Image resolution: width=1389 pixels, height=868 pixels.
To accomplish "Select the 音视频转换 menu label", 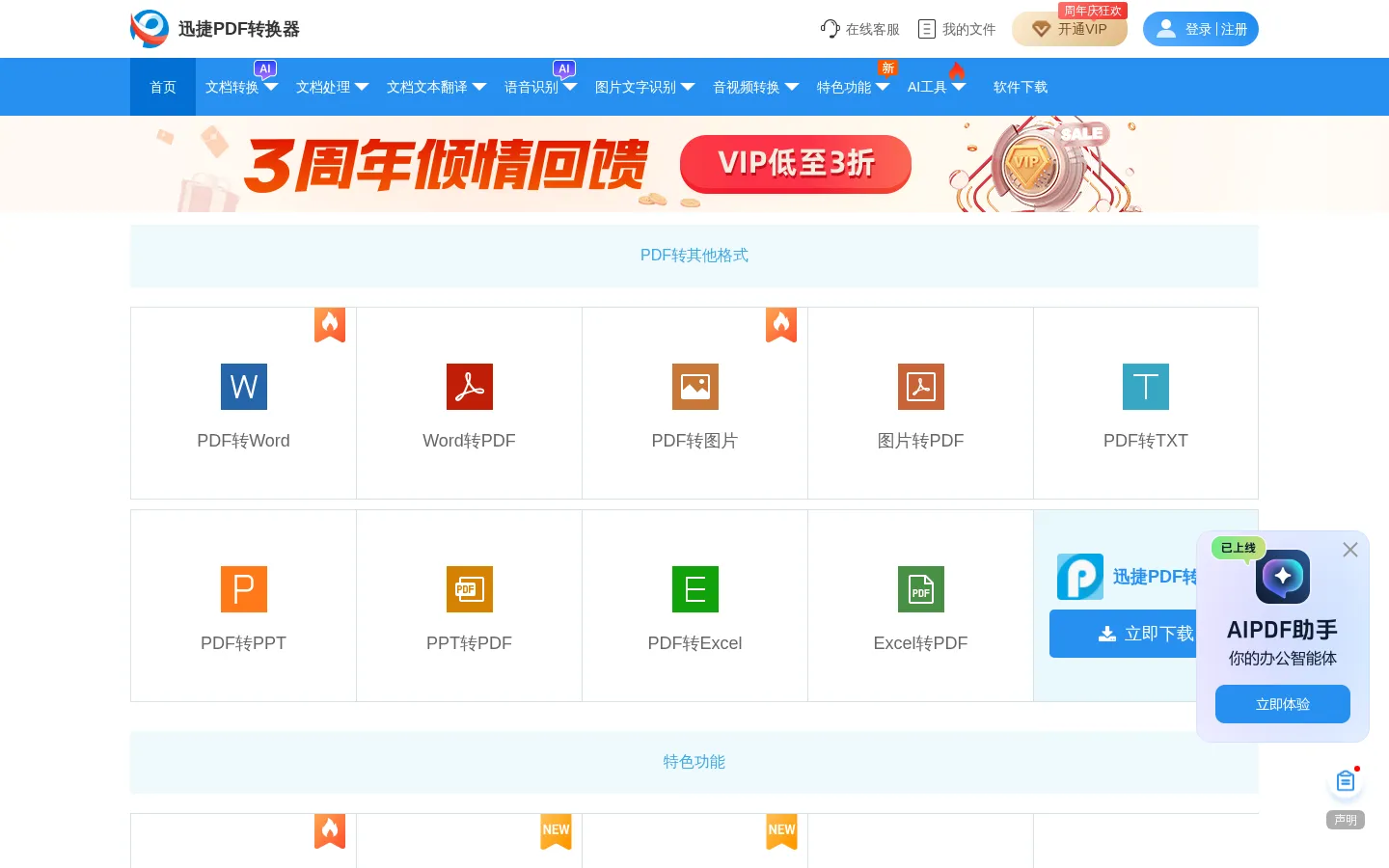I will coord(747,87).
